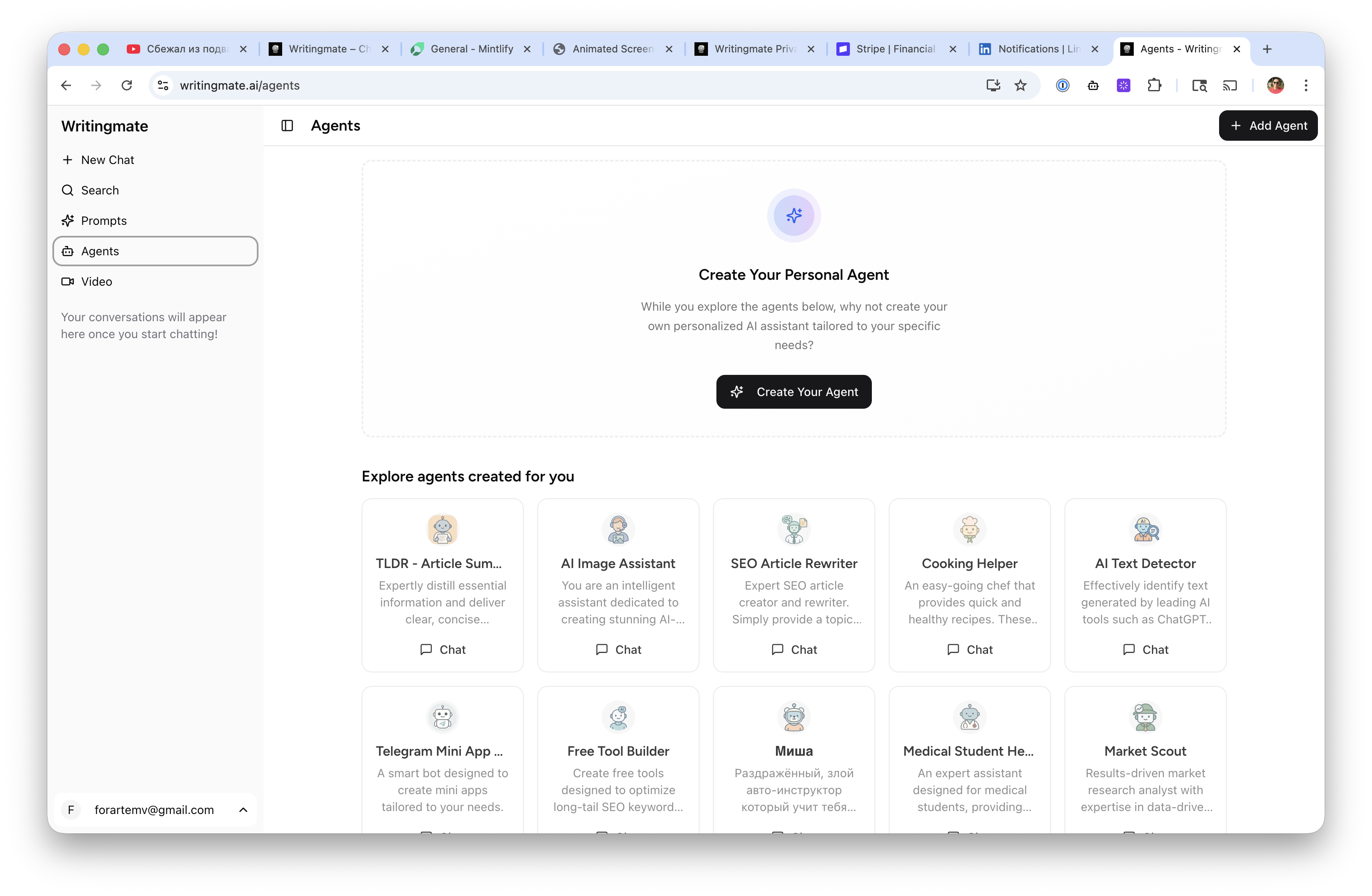Click the install Writingmate icon in the address bar
The image size is (1372, 896).
tap(993, 85)
